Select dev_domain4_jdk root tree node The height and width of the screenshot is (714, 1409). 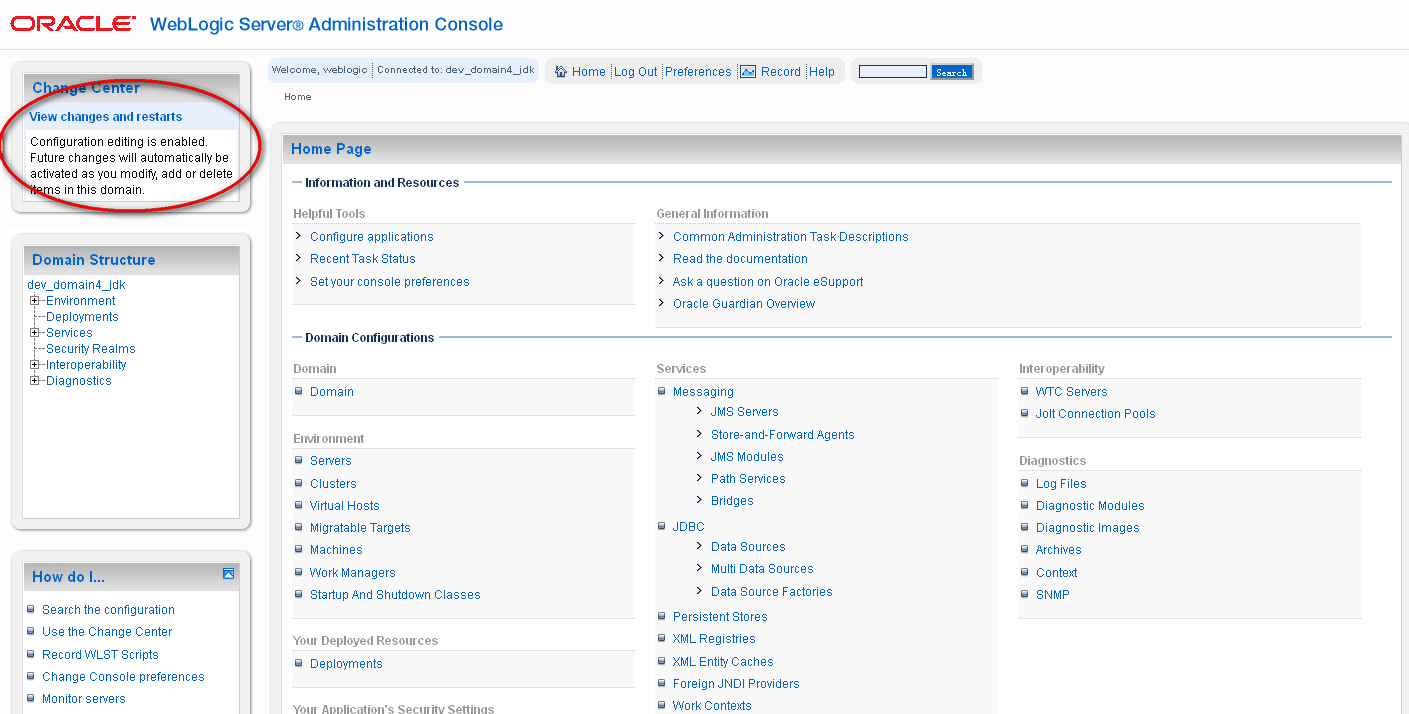tap(76, 285)
